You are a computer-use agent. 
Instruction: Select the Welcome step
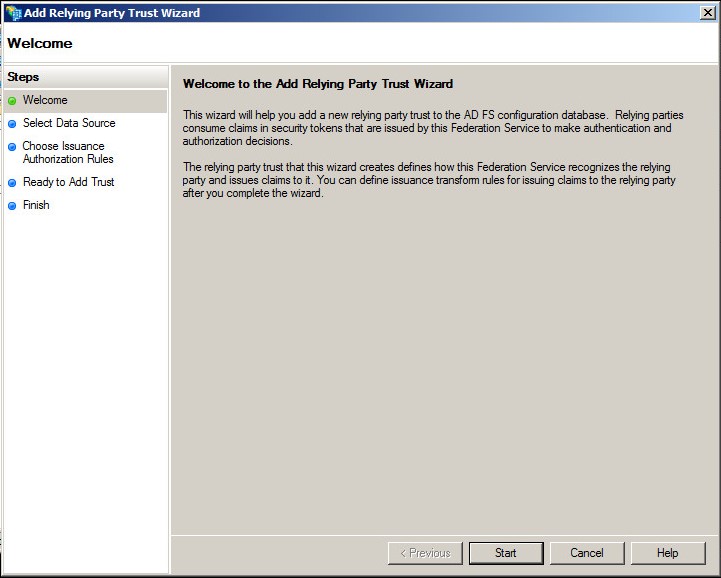(x=86, y=100)
